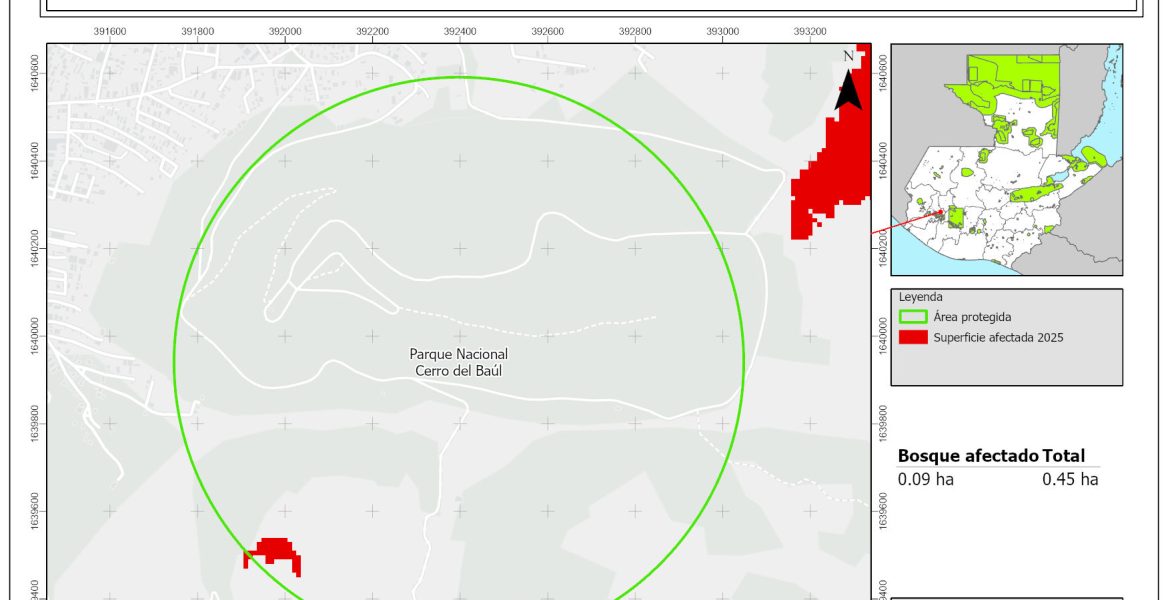The width and height of the screenshot is (1170, 600).
Task: Click the green "Área protegida" legend symbol
Action: click(x=912, y=317)
